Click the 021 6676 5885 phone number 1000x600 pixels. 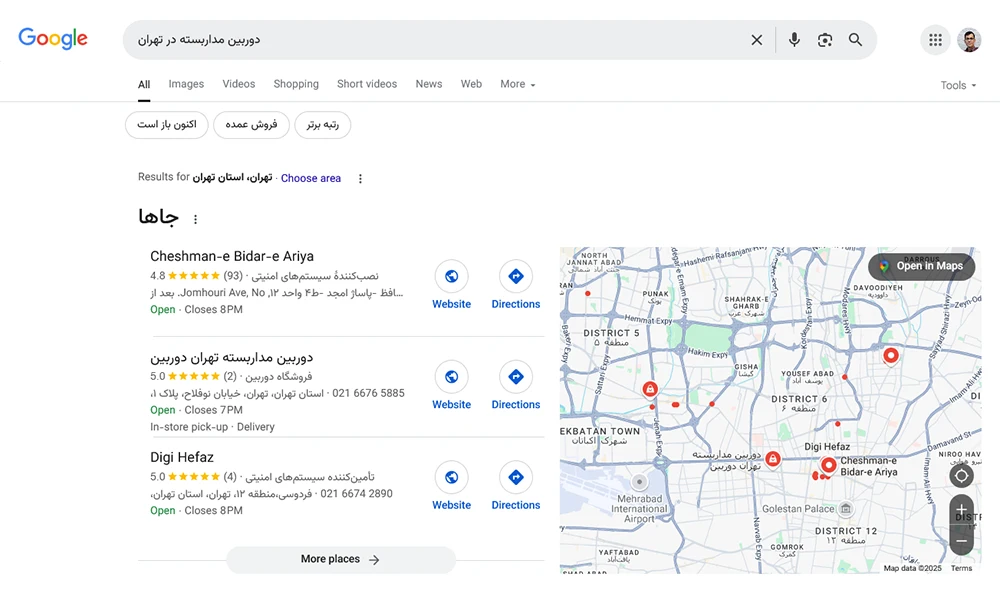coord(368,393)
